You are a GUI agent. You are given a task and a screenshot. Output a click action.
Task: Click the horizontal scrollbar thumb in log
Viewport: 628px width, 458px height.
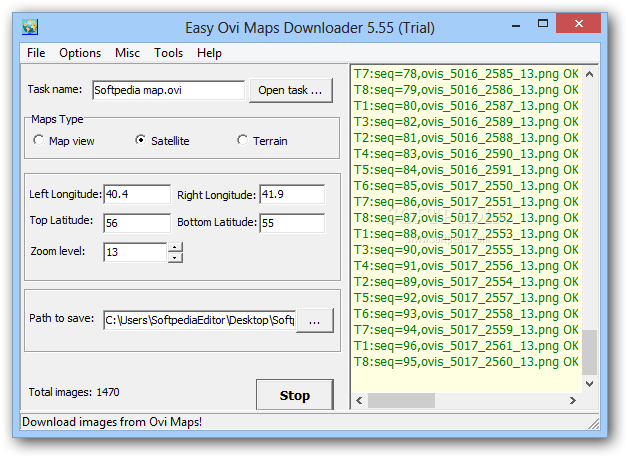401,400
